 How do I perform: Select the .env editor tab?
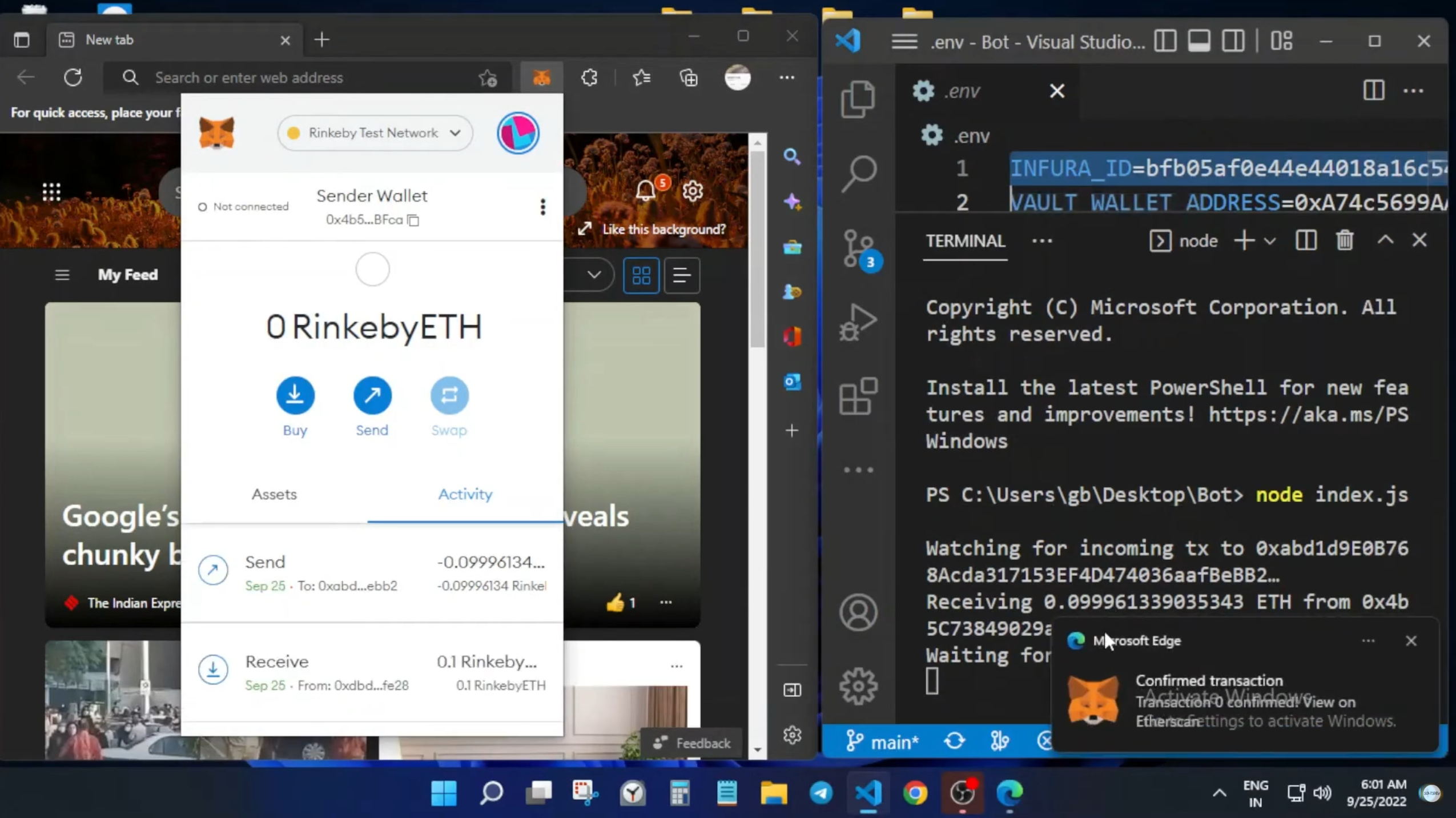962,91
